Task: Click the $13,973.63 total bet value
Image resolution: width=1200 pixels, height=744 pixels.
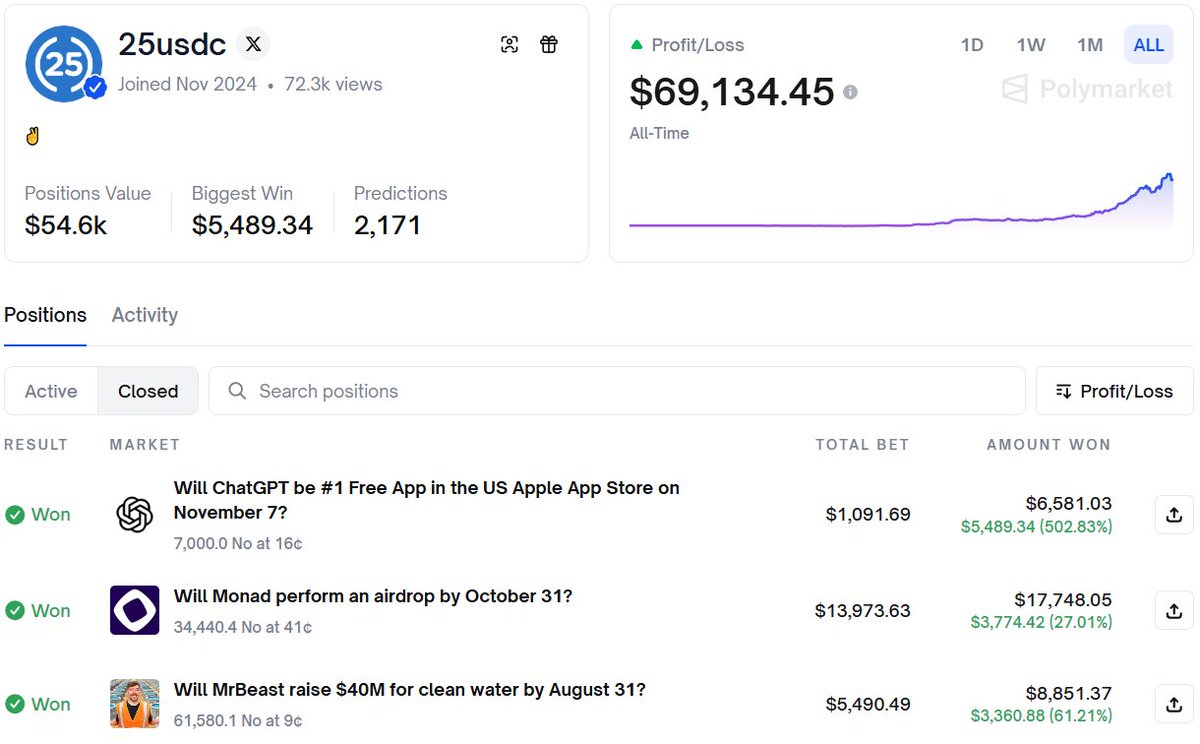Action: point(863,610)
